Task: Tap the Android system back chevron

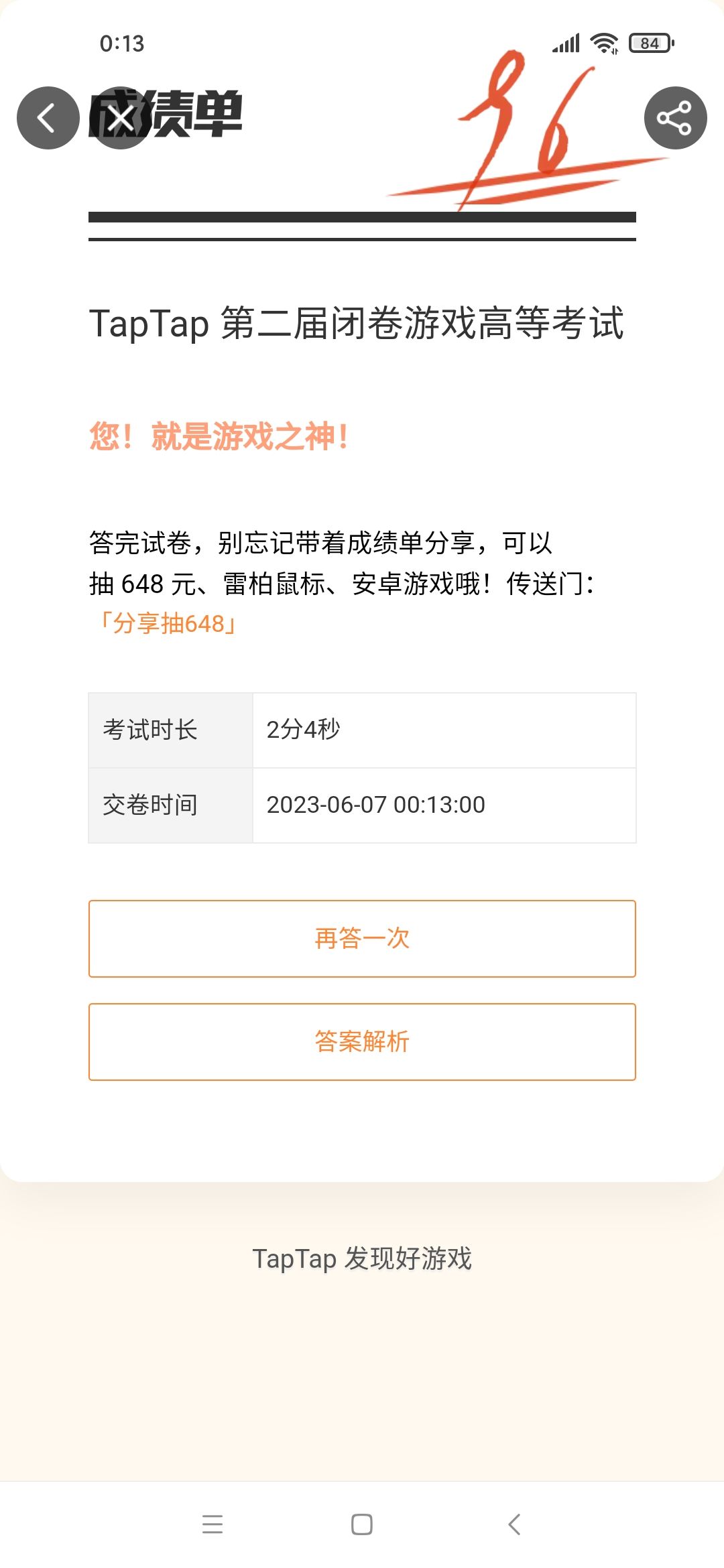Action: [514, 1524]
